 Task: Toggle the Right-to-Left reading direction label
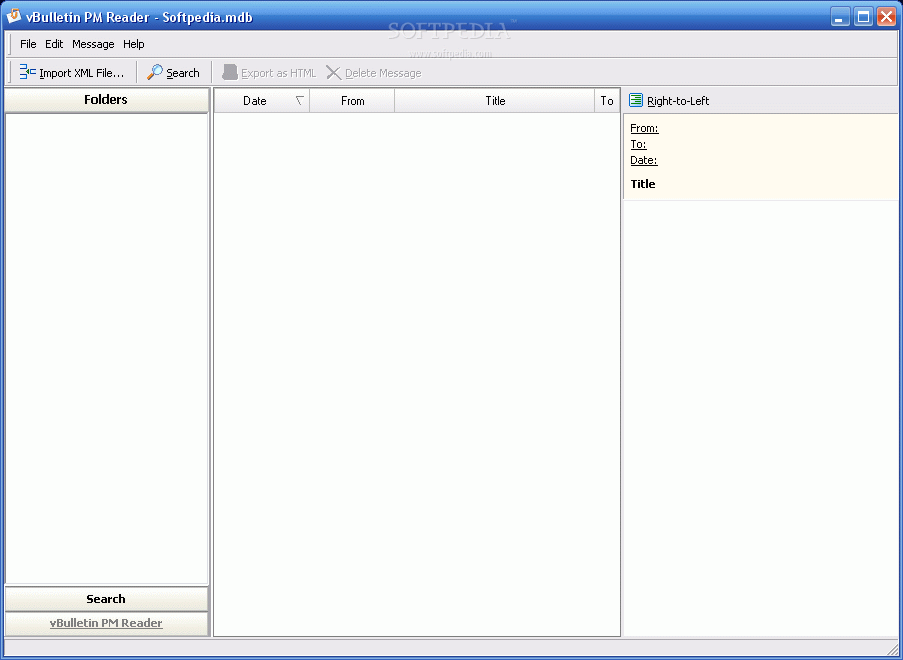click(678, 101)
